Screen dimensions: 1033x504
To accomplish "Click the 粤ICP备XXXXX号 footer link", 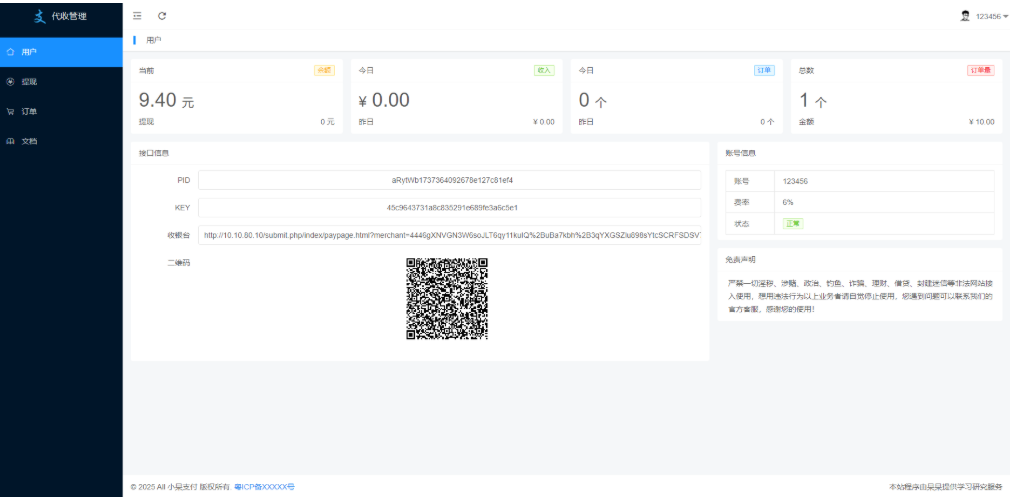I will point(264,487).
